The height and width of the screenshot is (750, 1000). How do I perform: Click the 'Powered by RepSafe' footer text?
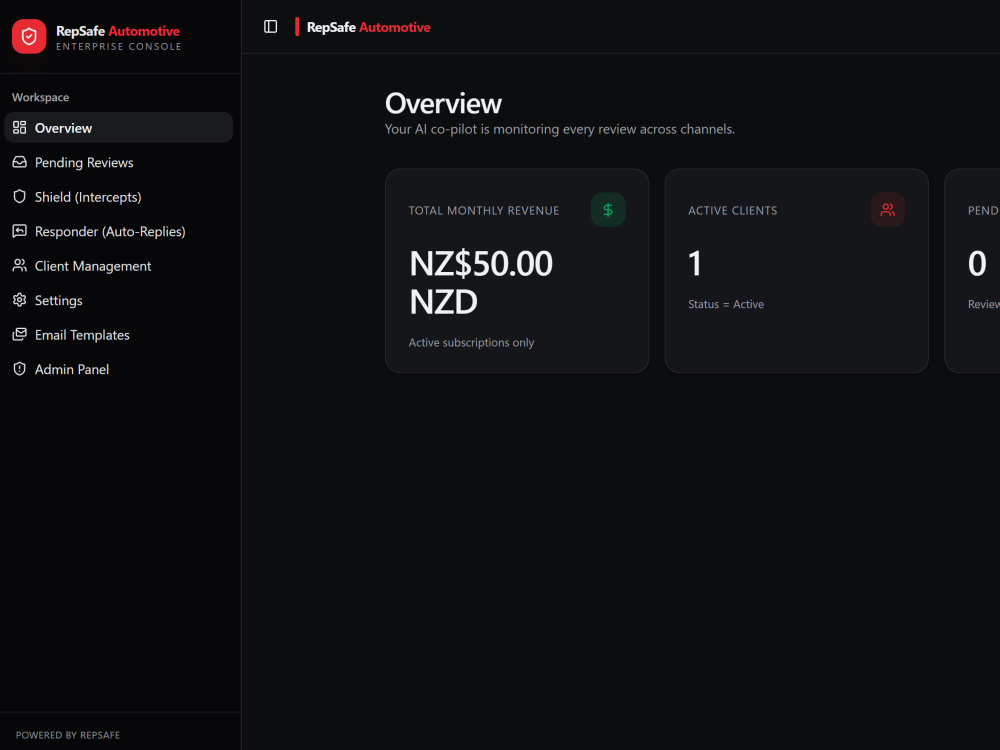pos(68,735)
